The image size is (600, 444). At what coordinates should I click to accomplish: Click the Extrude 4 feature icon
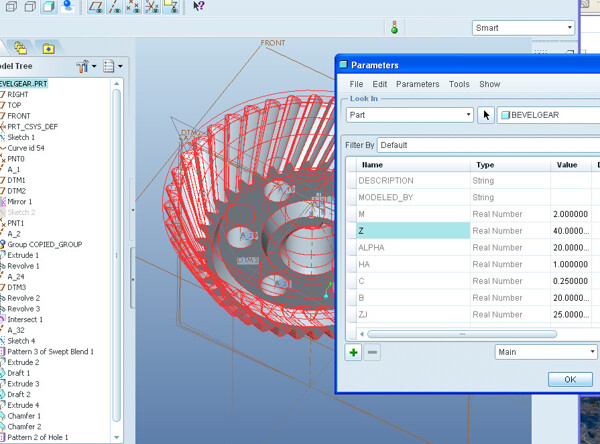2,405
